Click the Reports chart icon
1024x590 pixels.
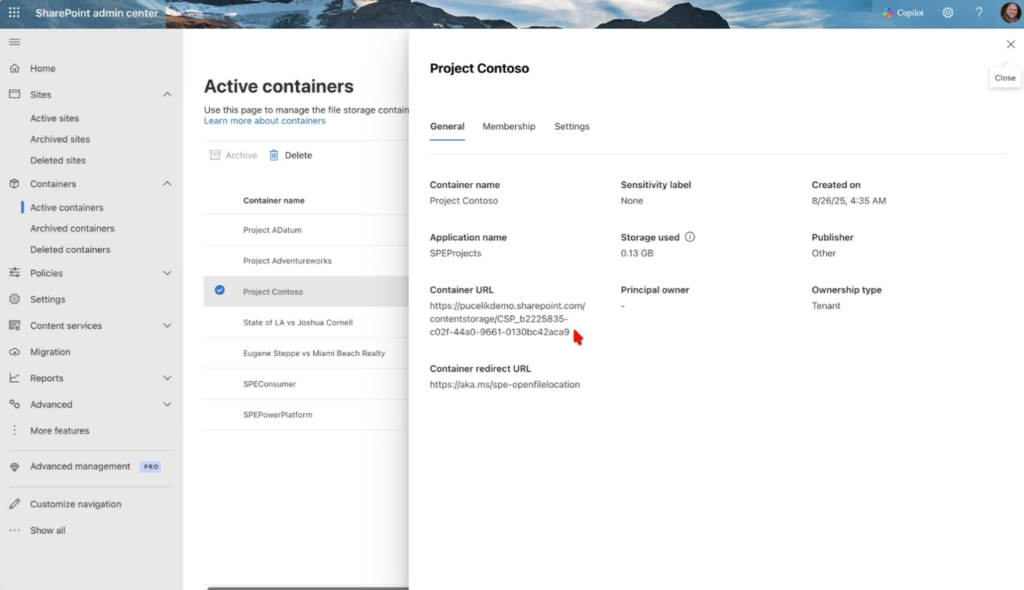[x=14, y=378]
